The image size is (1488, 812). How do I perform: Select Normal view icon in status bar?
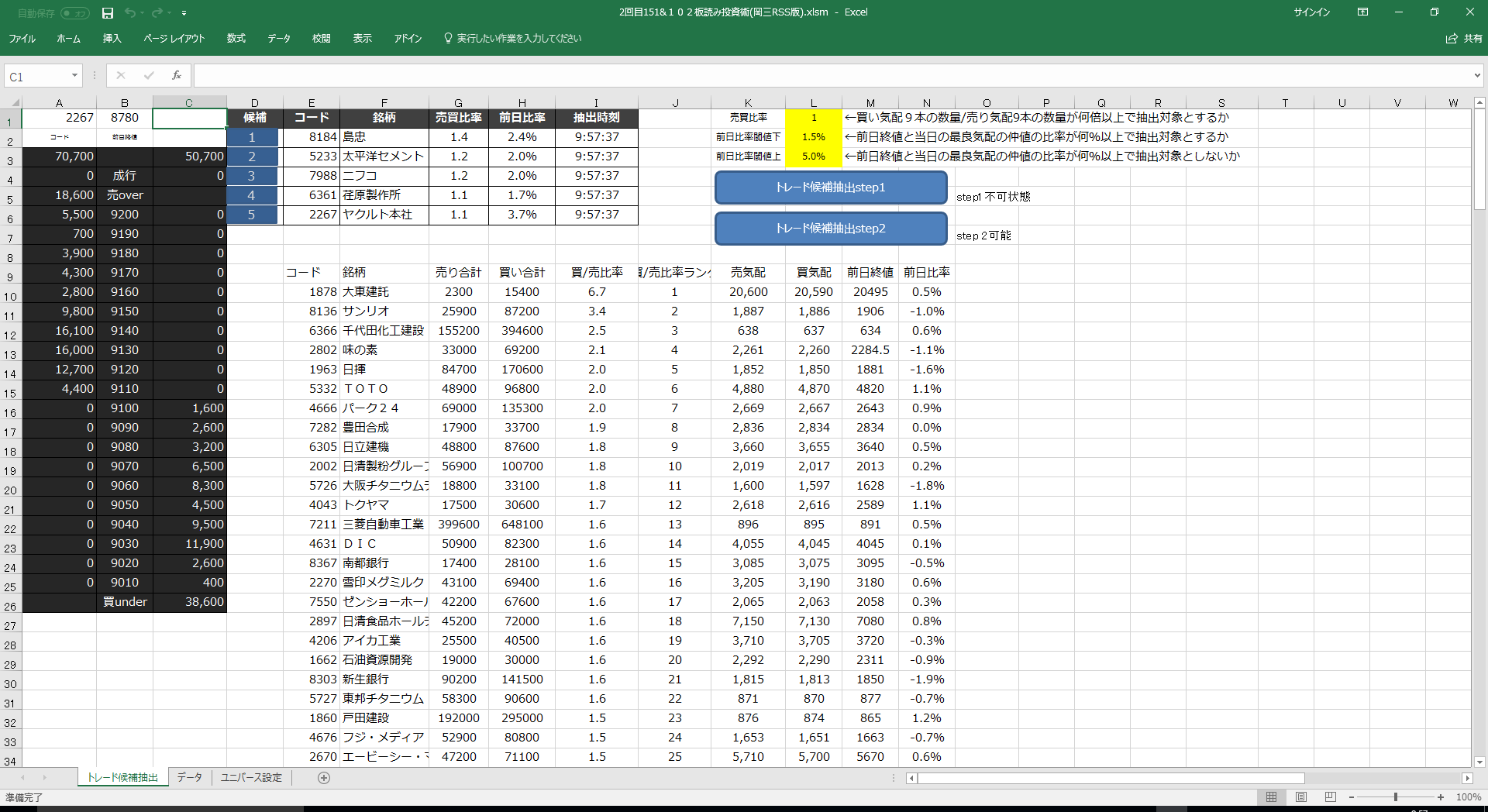coord(1272,797)
